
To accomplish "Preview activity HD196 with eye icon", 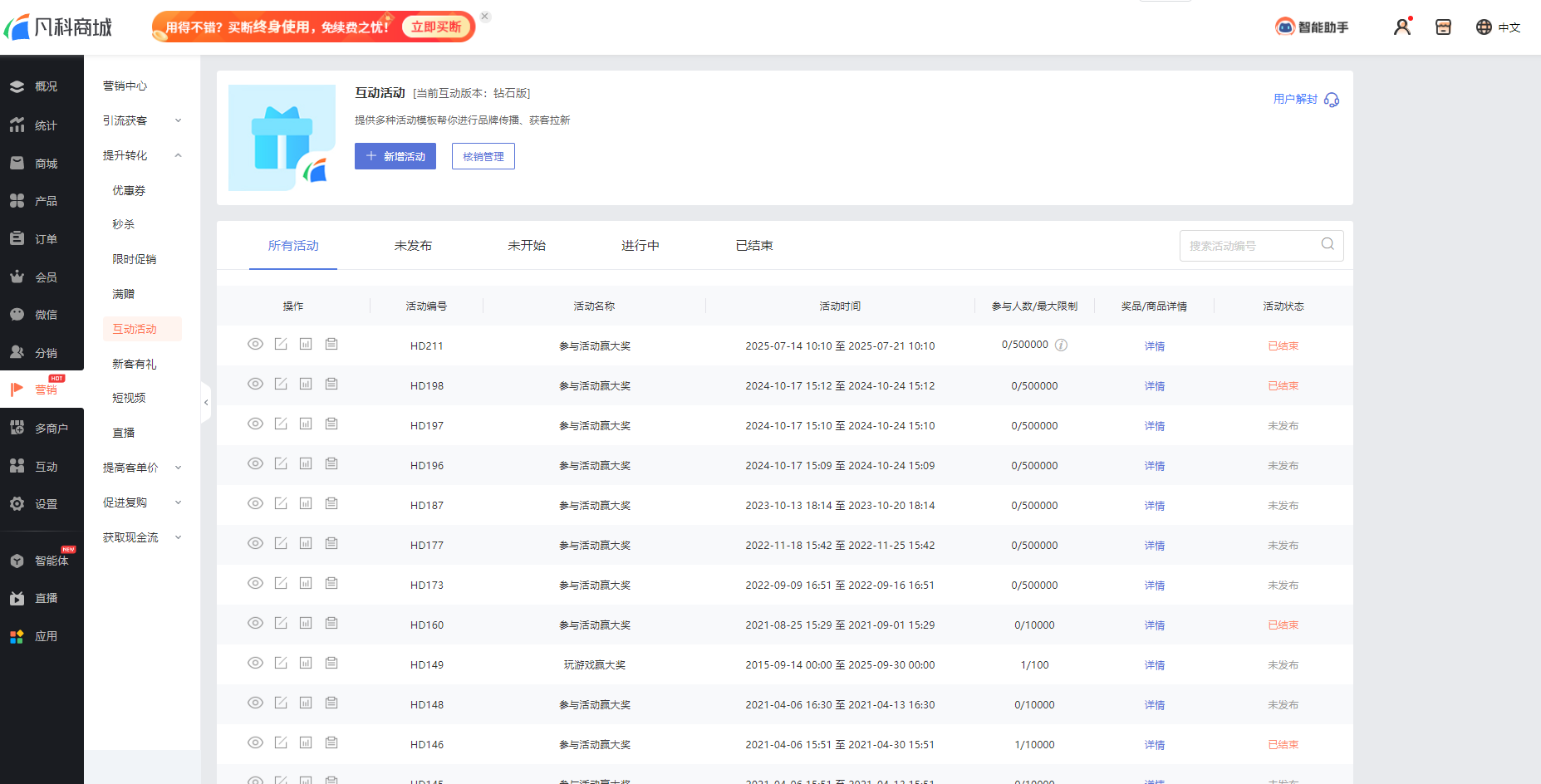I will [x=255, y=463].
